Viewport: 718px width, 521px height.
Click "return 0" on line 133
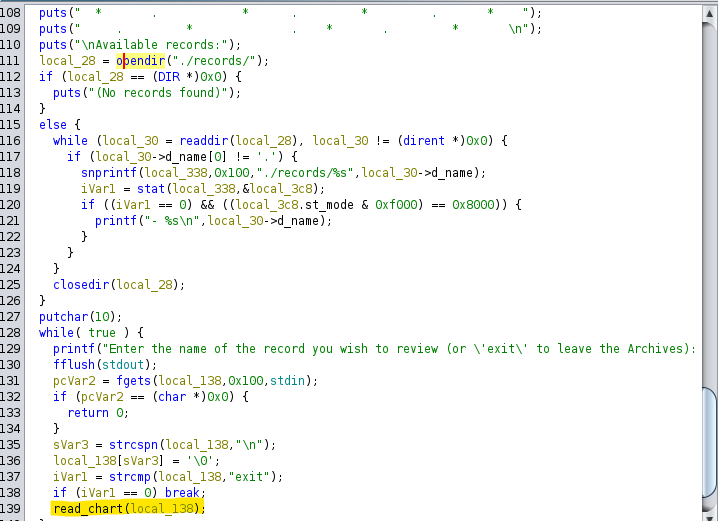click(x=95, y=413)
